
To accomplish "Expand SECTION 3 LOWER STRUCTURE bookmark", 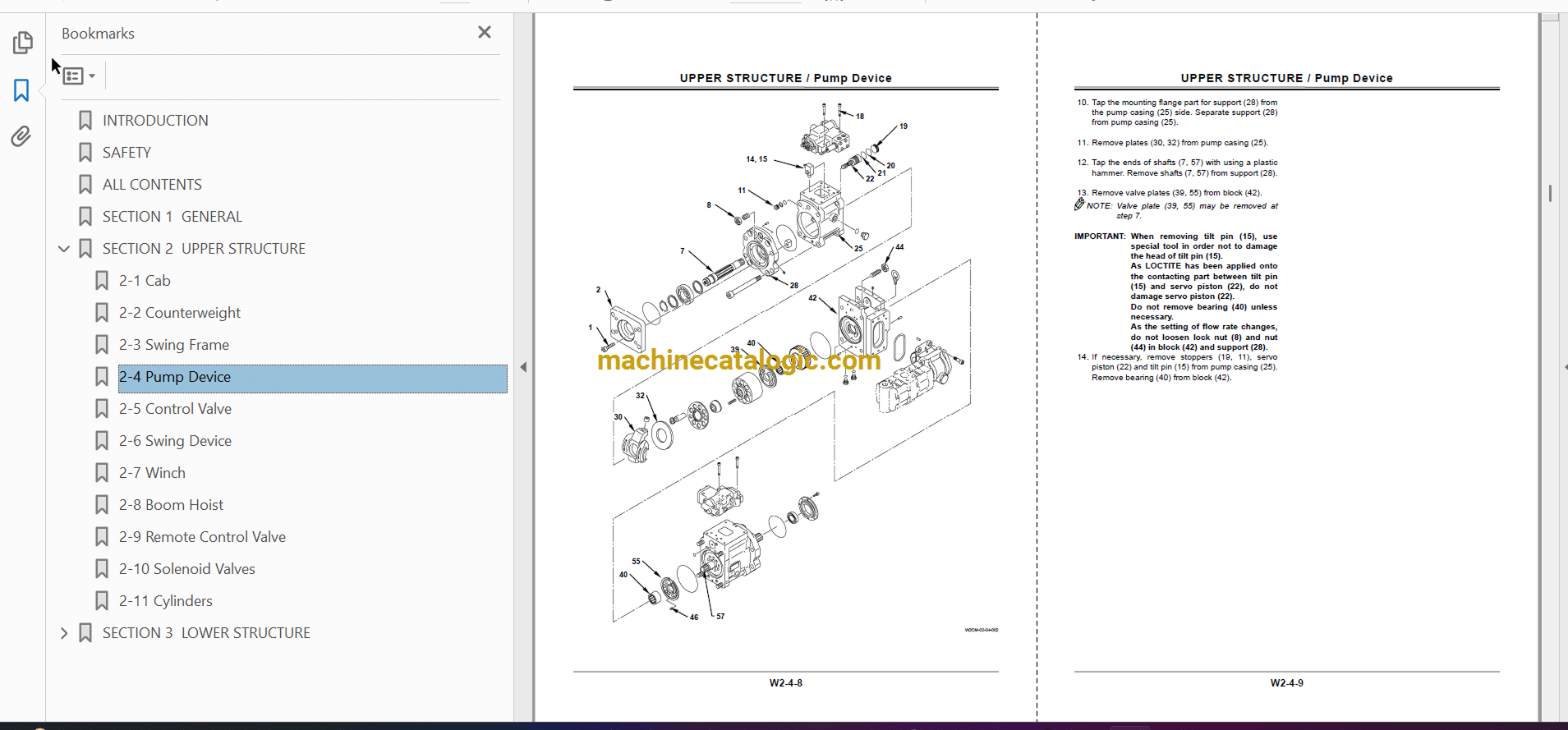I will (63, 633).
